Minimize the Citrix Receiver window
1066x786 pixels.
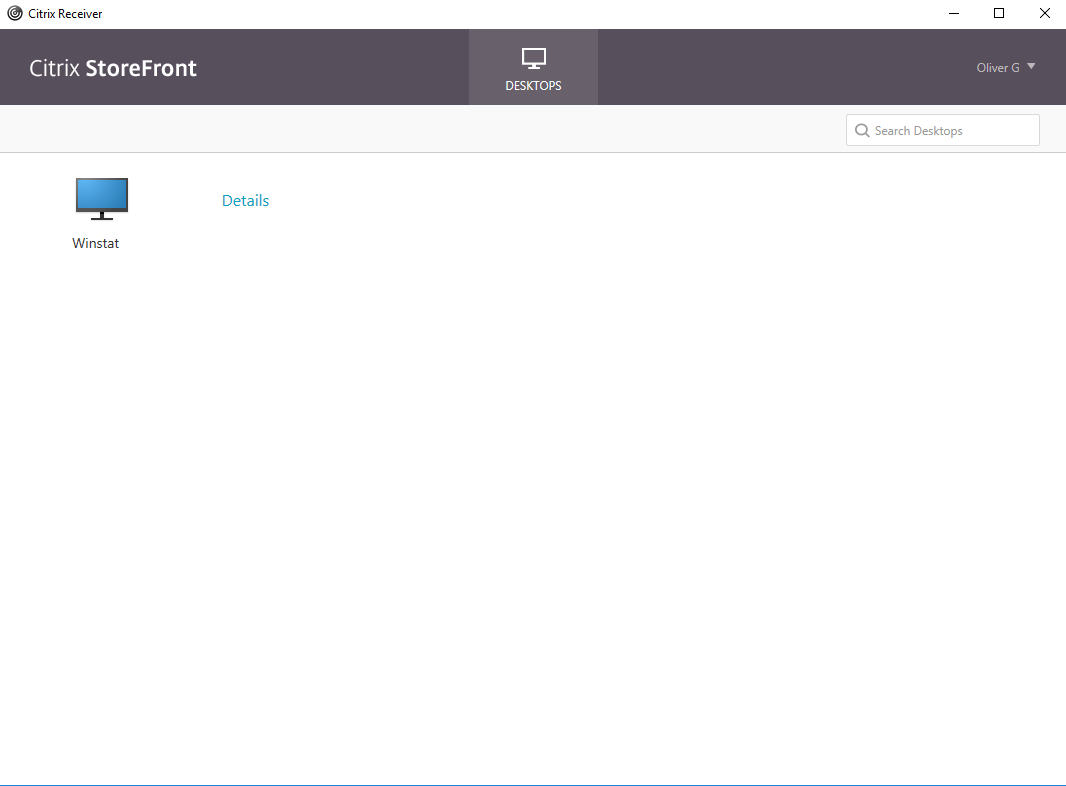954,14
